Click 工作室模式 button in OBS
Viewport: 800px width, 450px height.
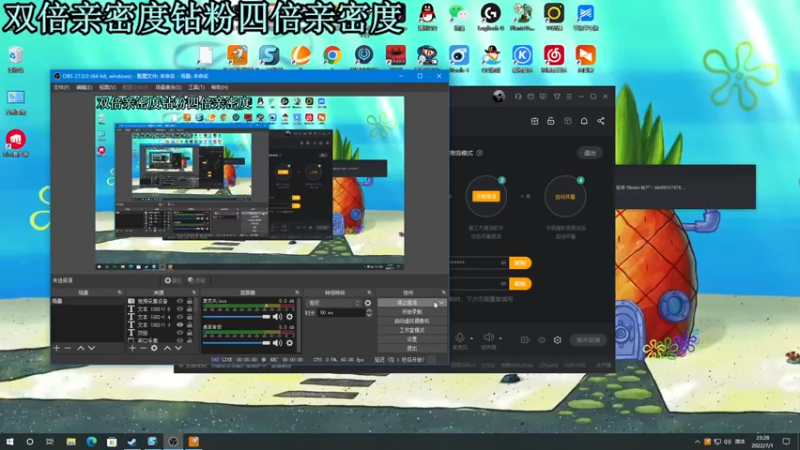pos(412,330)
